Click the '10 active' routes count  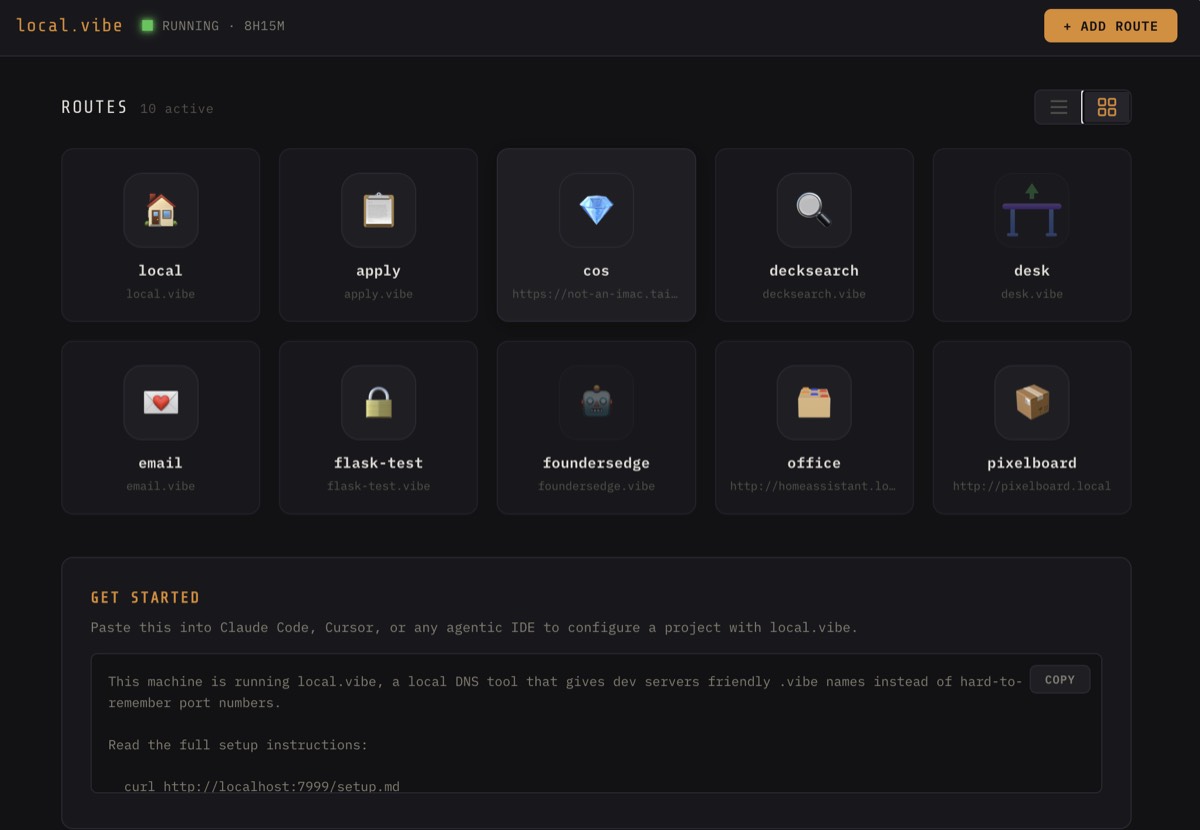(176, 108)
